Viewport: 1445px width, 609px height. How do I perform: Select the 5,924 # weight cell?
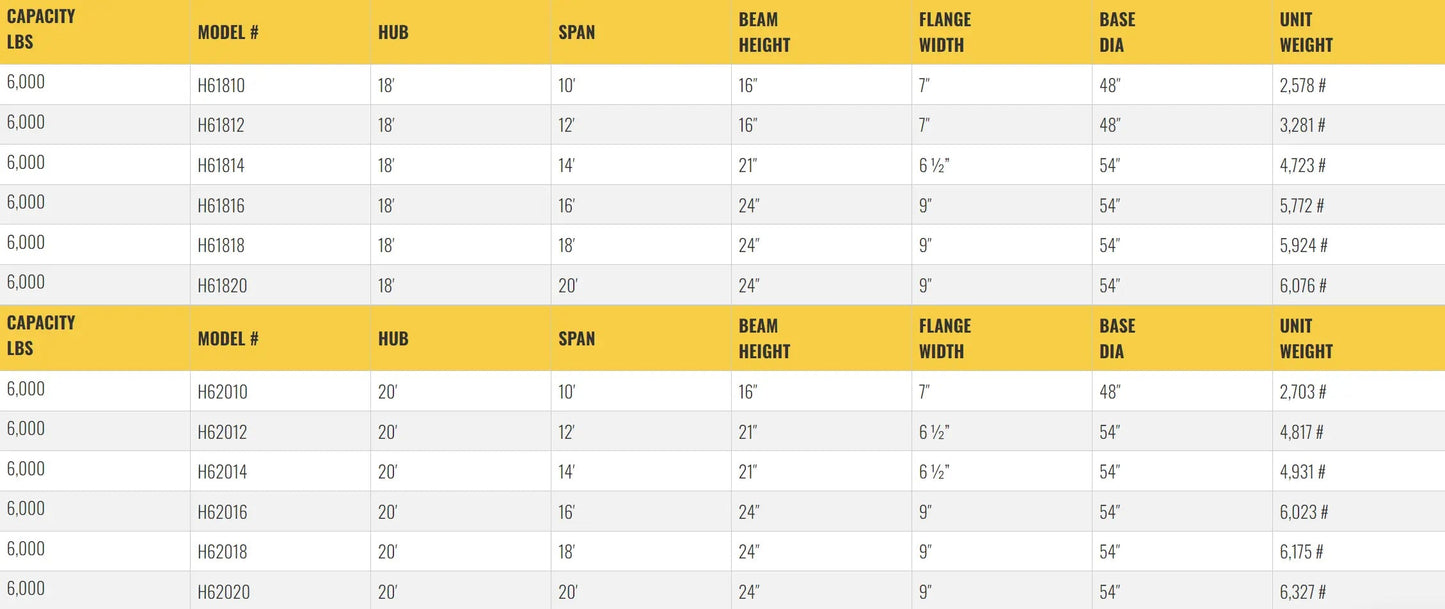pos(1304,246)
